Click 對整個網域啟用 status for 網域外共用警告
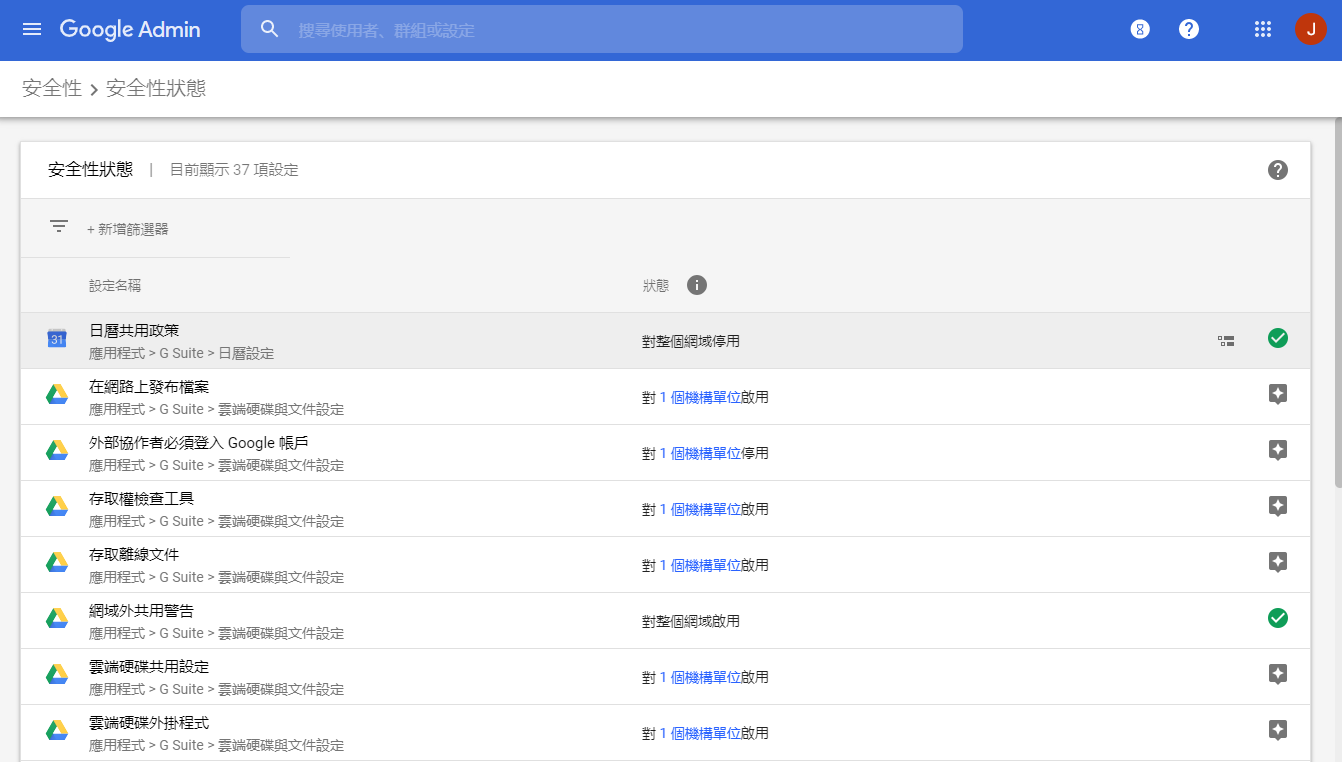The width and height of the screenshot is (1342, 762). pyautogui.click(x=691, y=621)
